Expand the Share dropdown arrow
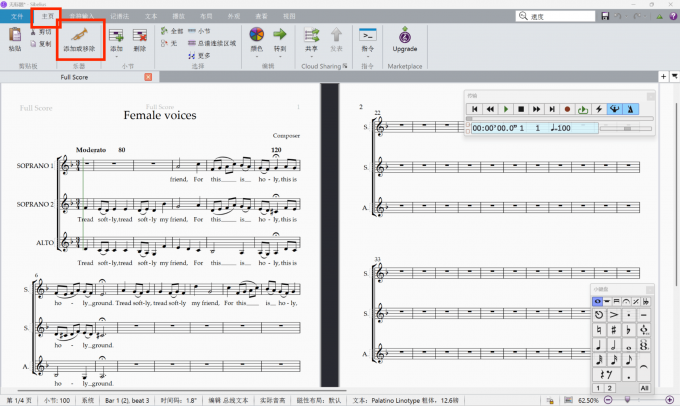Image resolution: width=680 pixels, height=406 pixels. (311, 57)
